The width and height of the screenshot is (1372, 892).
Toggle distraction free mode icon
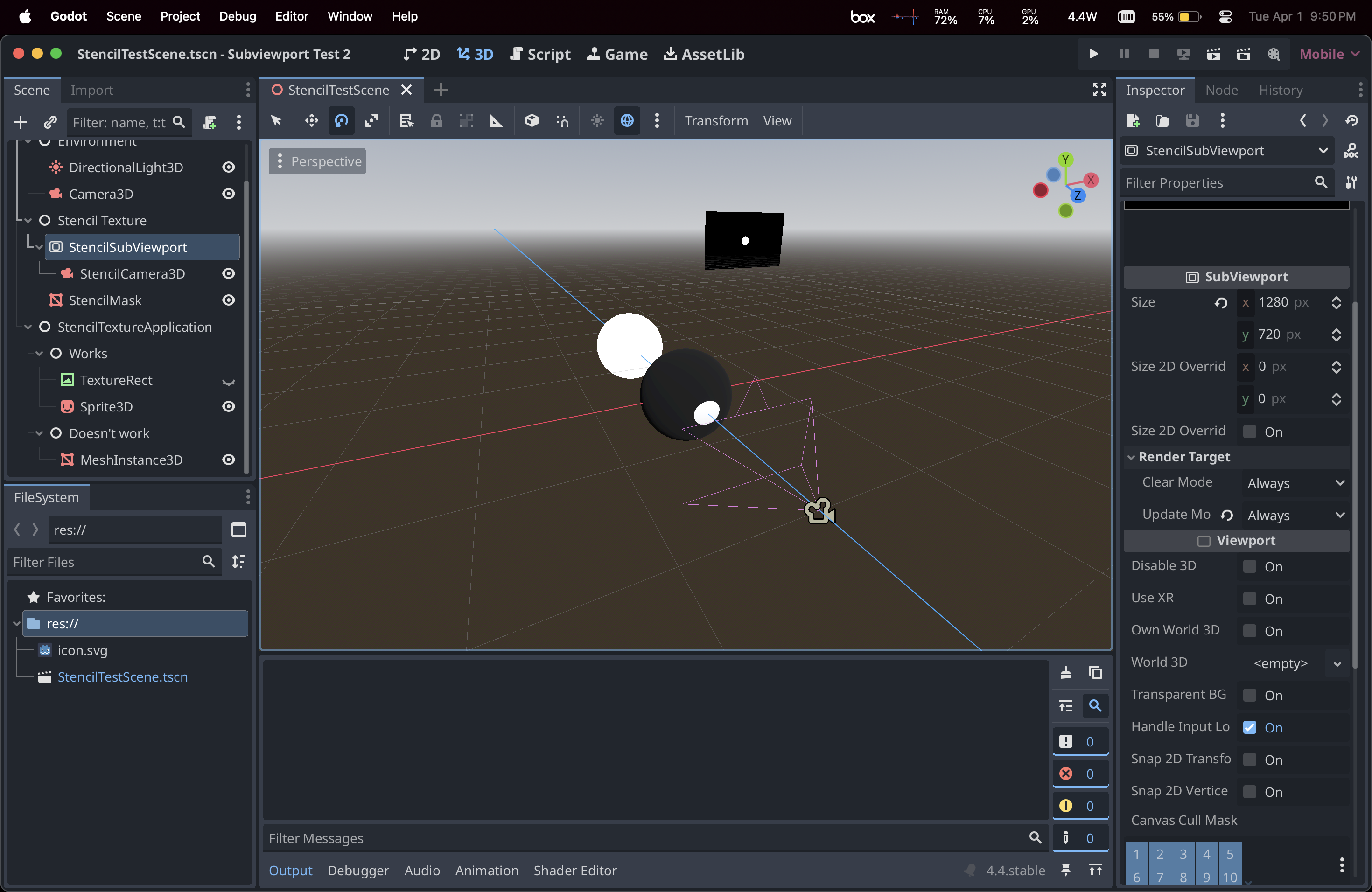tap(1099, 90)
